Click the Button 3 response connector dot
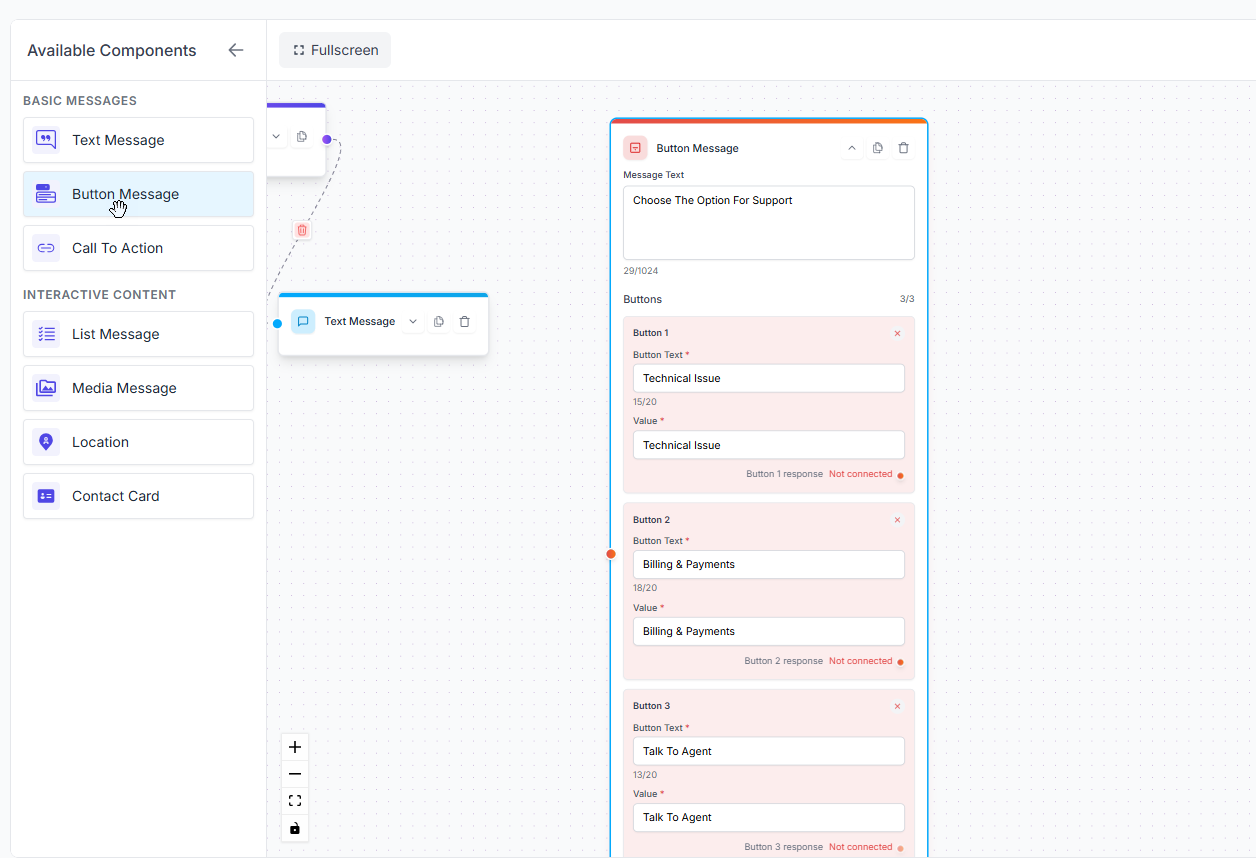 899,847
